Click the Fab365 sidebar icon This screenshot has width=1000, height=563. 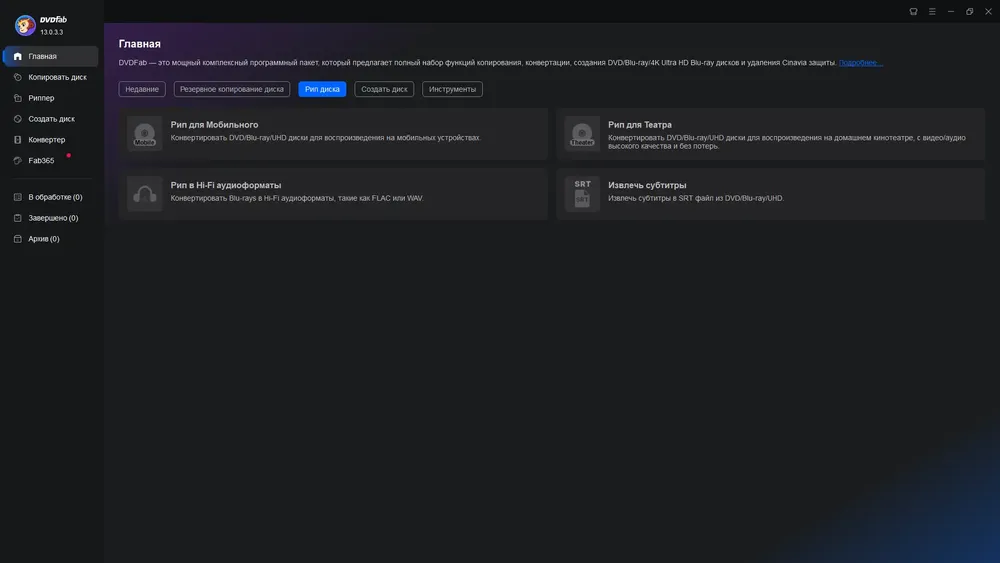(x=18, y=161)
